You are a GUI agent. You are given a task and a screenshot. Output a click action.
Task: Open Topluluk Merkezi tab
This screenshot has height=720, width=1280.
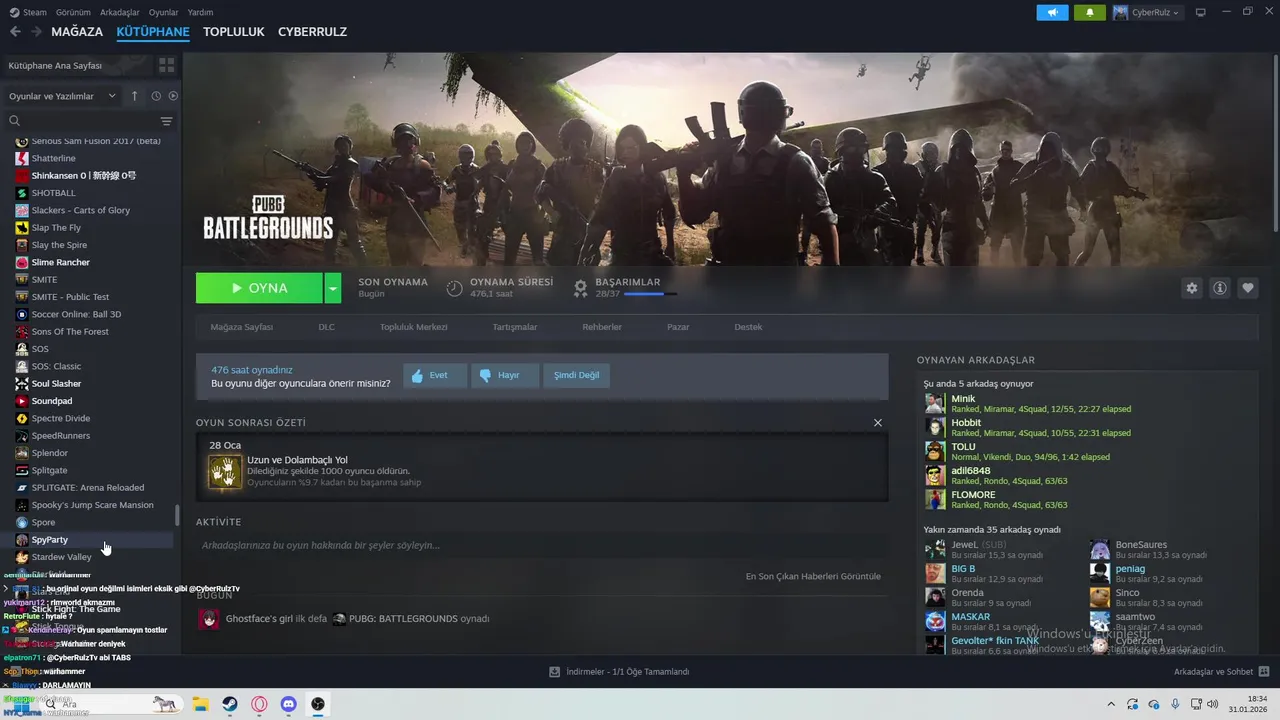click(x=413, y=327)
